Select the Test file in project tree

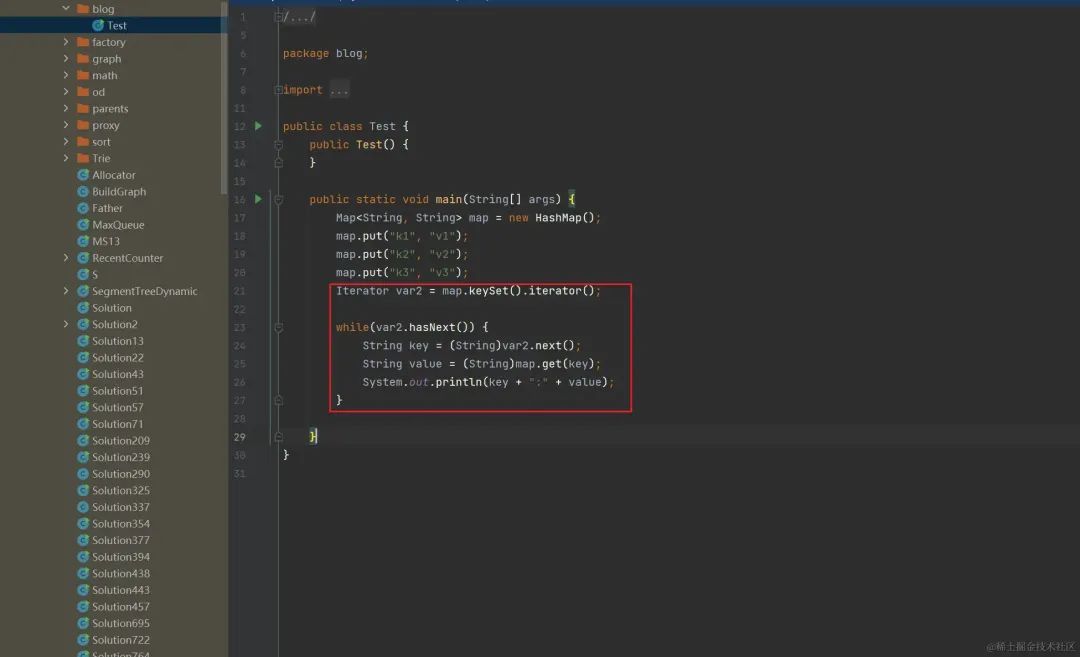click(116, 26)
